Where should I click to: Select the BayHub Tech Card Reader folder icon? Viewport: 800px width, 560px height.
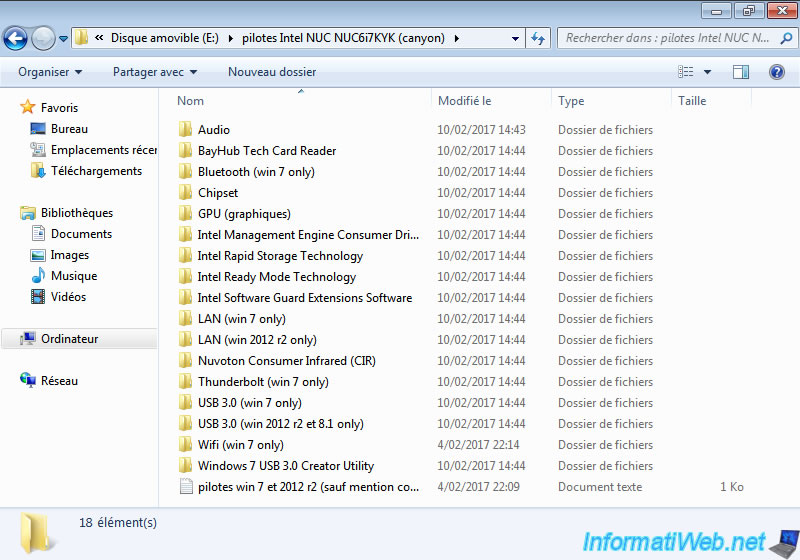[x=186, y=150]
